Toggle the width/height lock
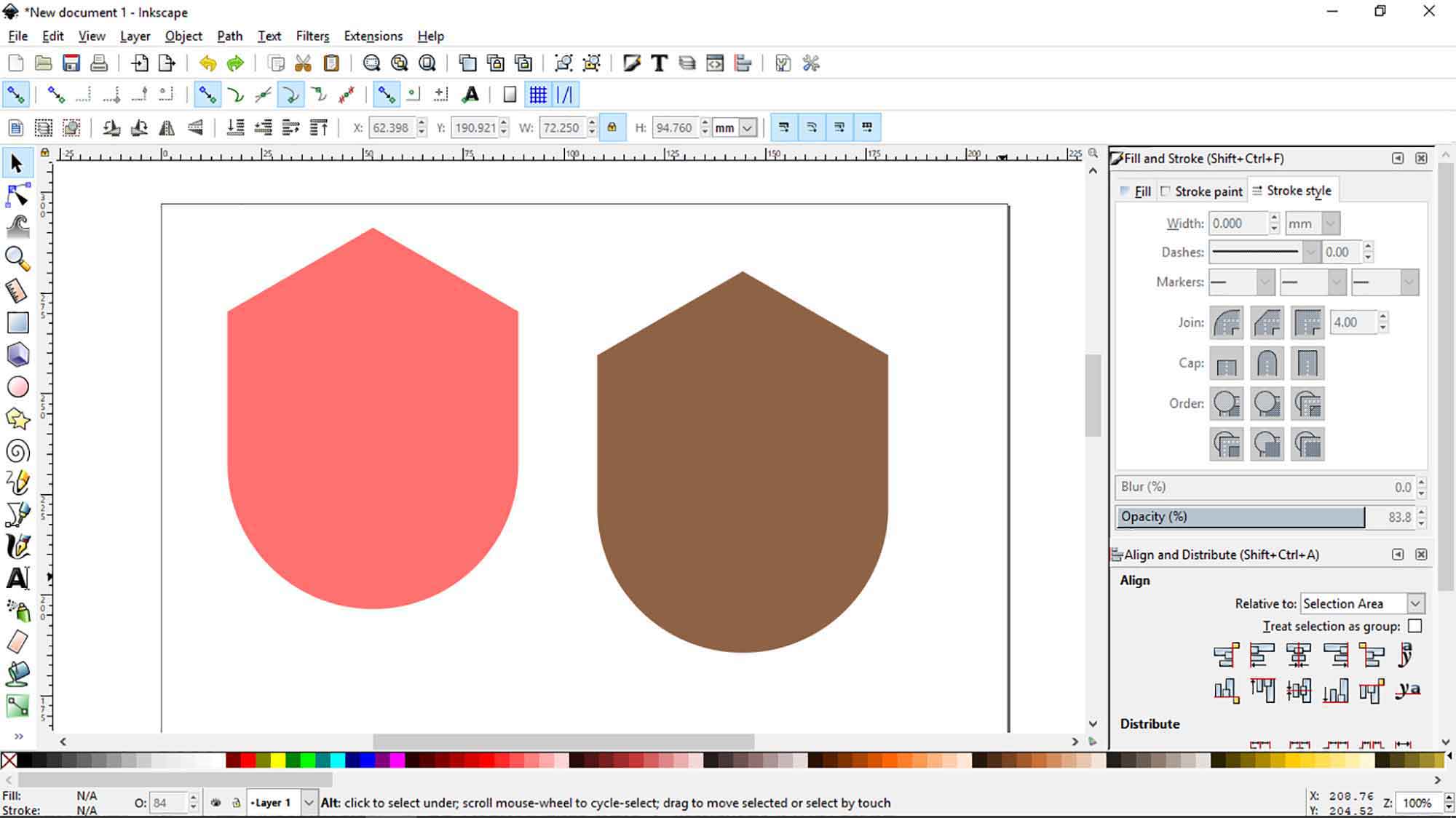This screenshot has height=818, width=1456. click(x=612, y=127)
